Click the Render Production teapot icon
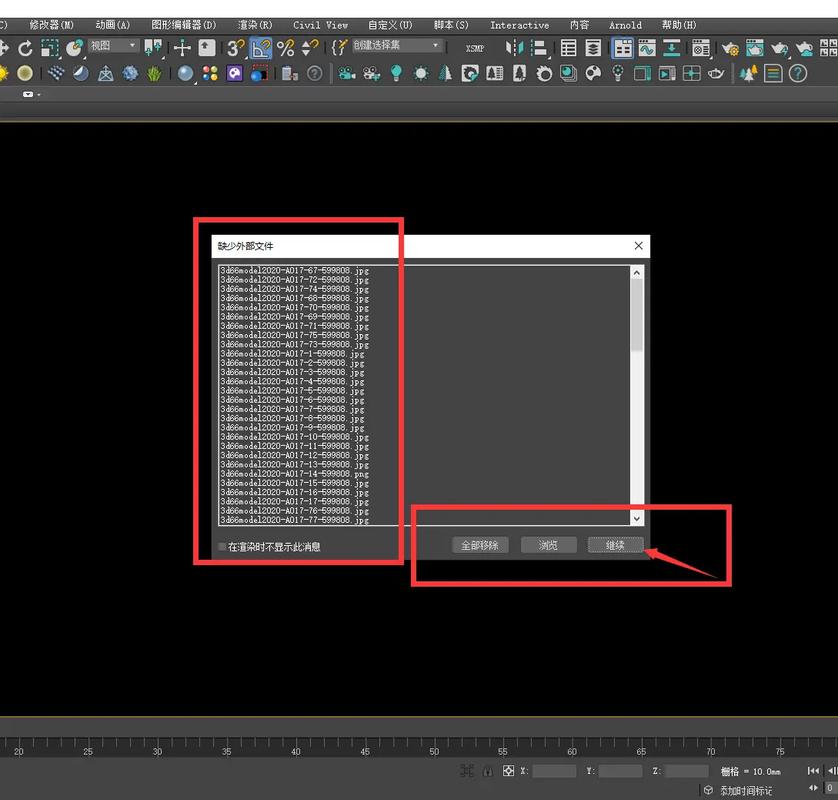Screen dimensions: 838x800 point(780,49)
